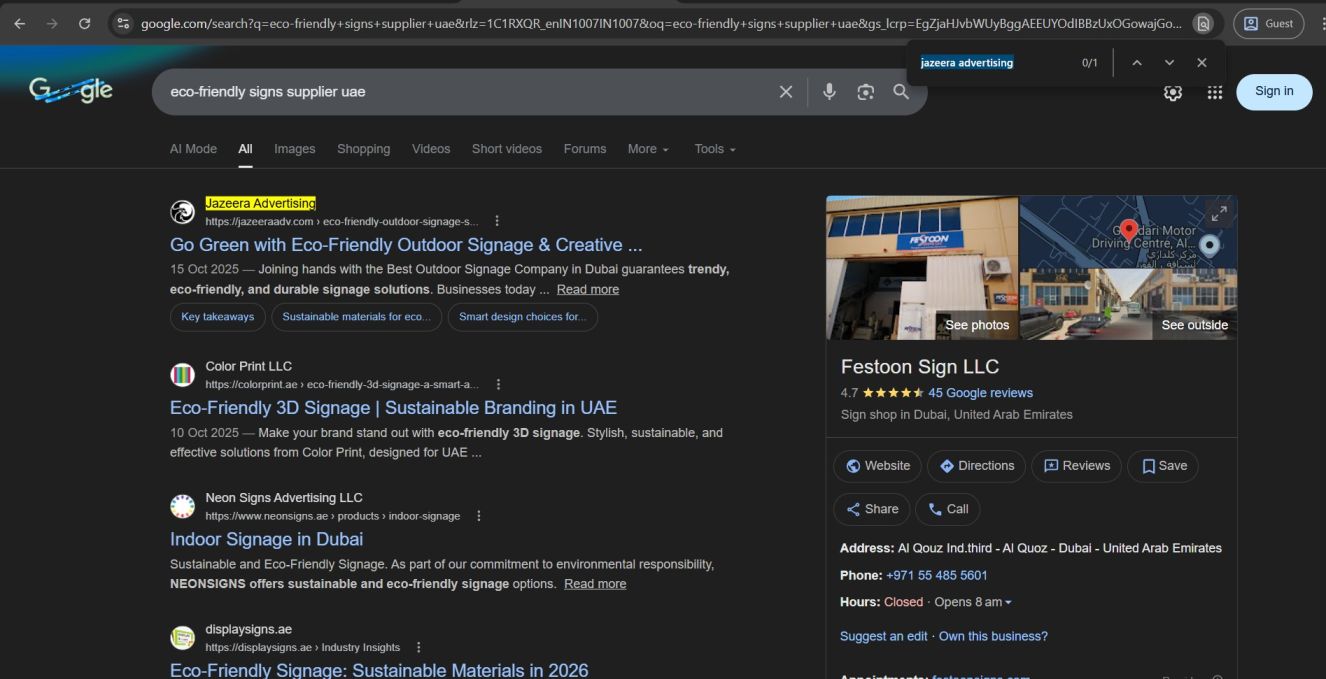Go to previous find-in-page match

coord(1136,63)
